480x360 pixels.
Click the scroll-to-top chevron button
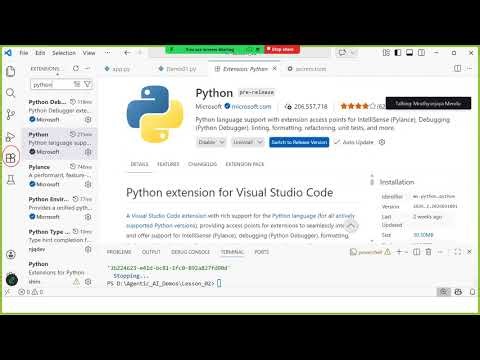[351, 226]
